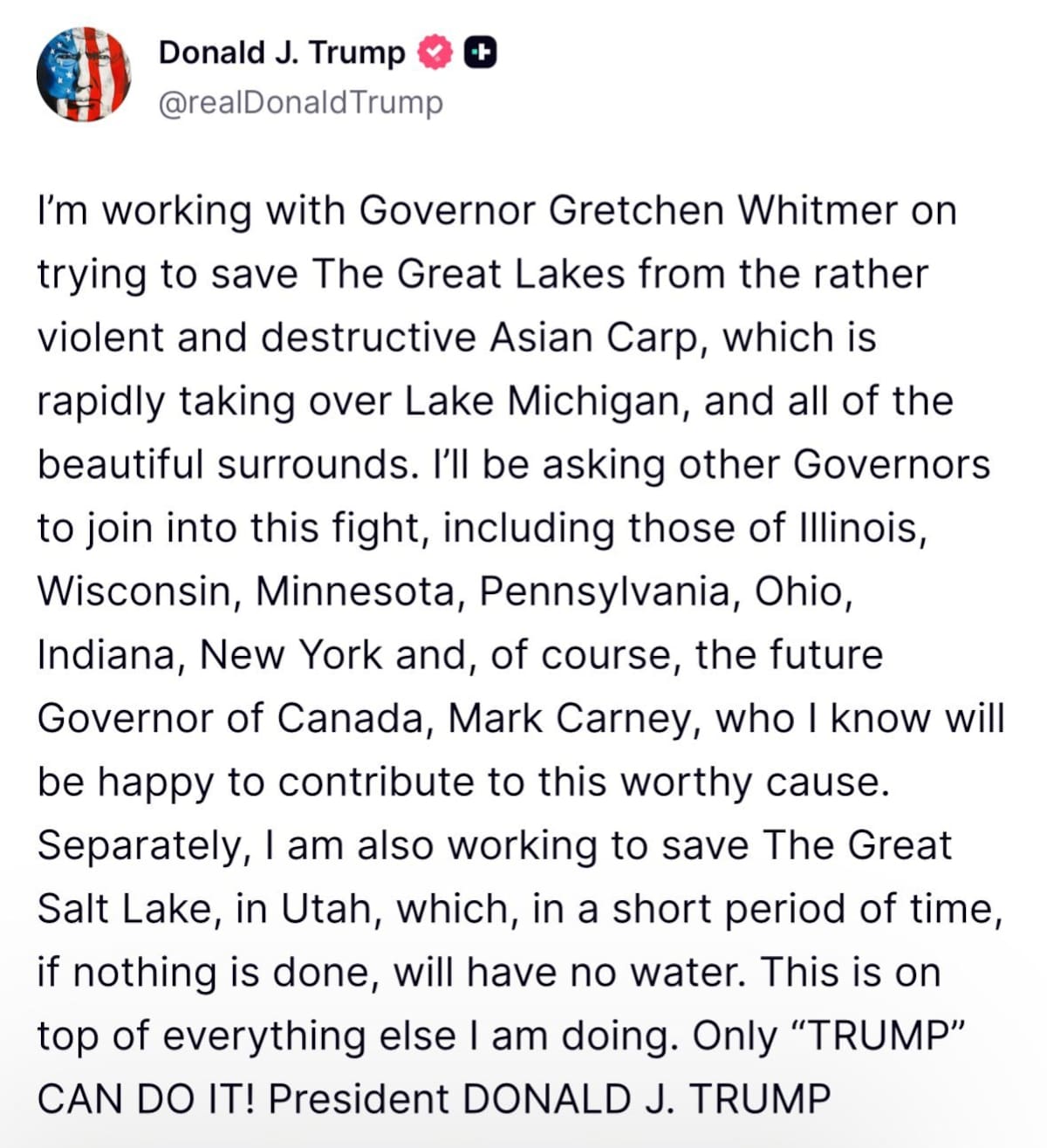
Task: Click the word "Canada" in the post
Action: pos(356,719)
